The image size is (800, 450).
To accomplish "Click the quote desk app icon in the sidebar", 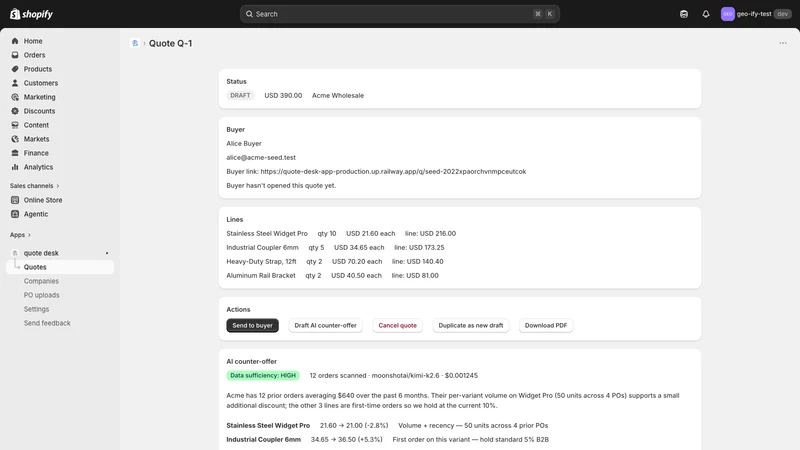I will pyautogui.click(x=15, y=253).
